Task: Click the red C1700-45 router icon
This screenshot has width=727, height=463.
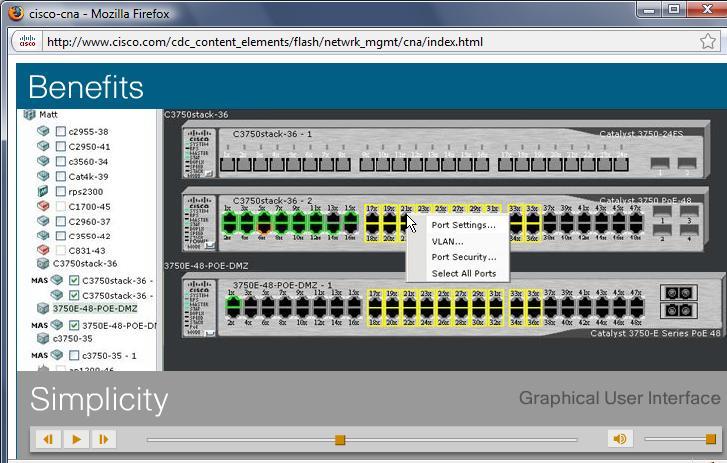Action: tap(43, 206)
